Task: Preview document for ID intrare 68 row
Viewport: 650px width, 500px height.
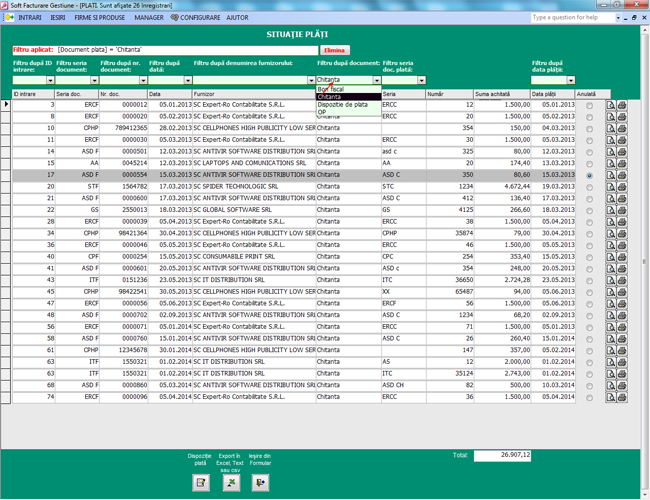Action: click(x=611, y=386)
